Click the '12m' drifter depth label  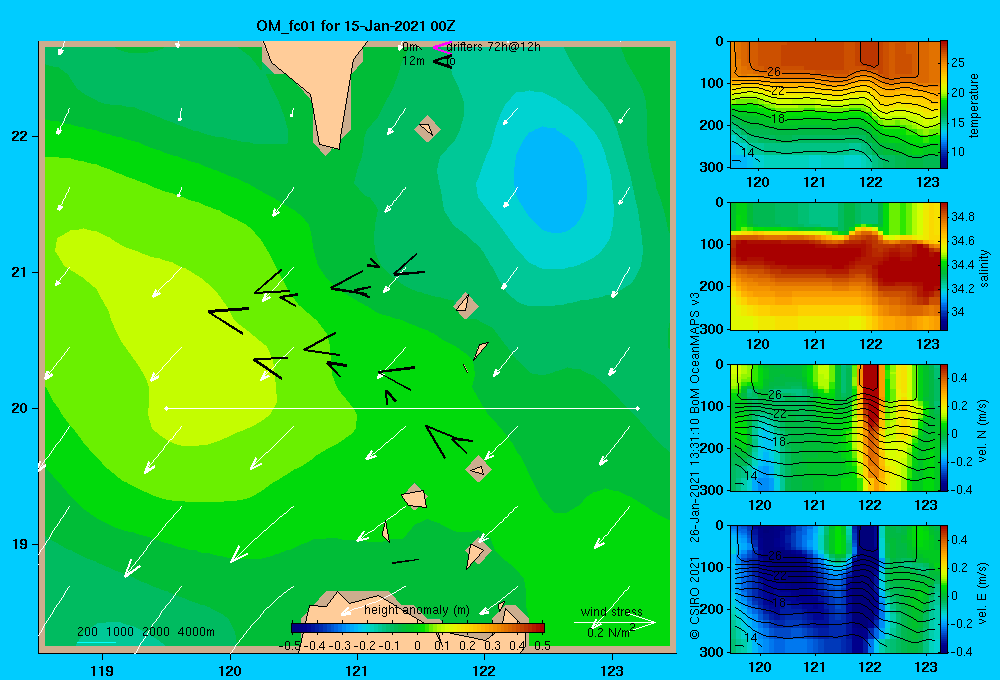tap(413, 61)
